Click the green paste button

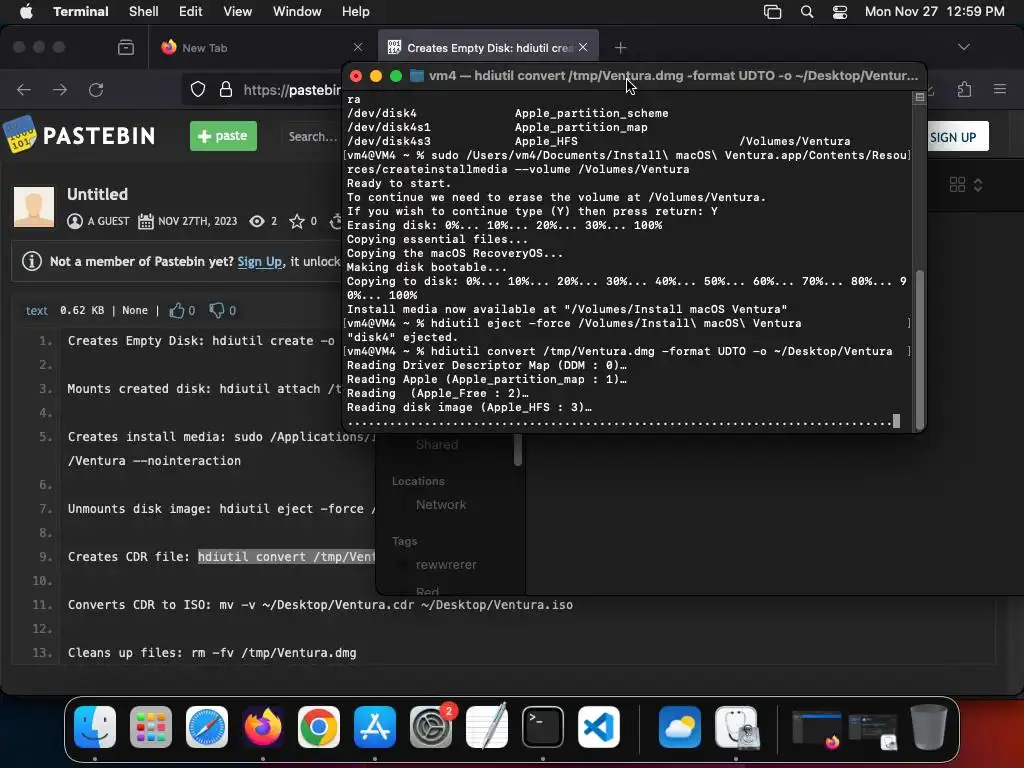coord(223,136)
